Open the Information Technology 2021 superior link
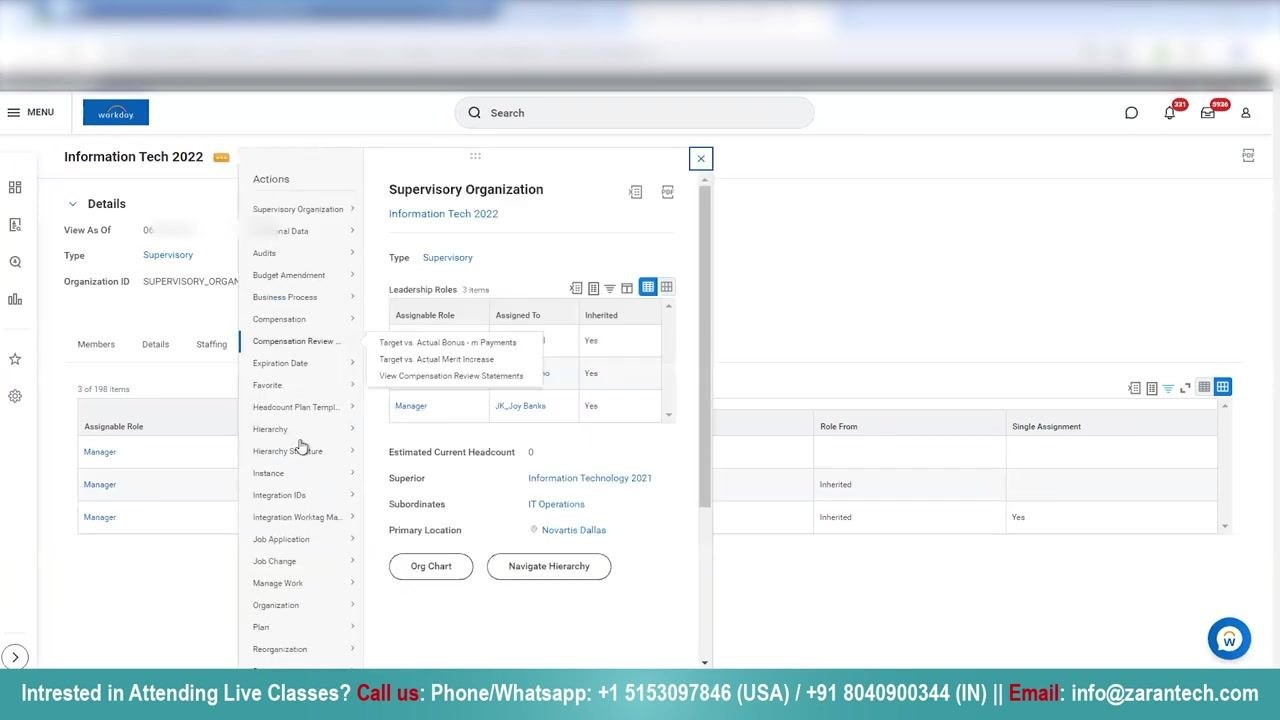Image resolution: width=1280 pixels, height=720 pixels. click(x=590, y=478)
